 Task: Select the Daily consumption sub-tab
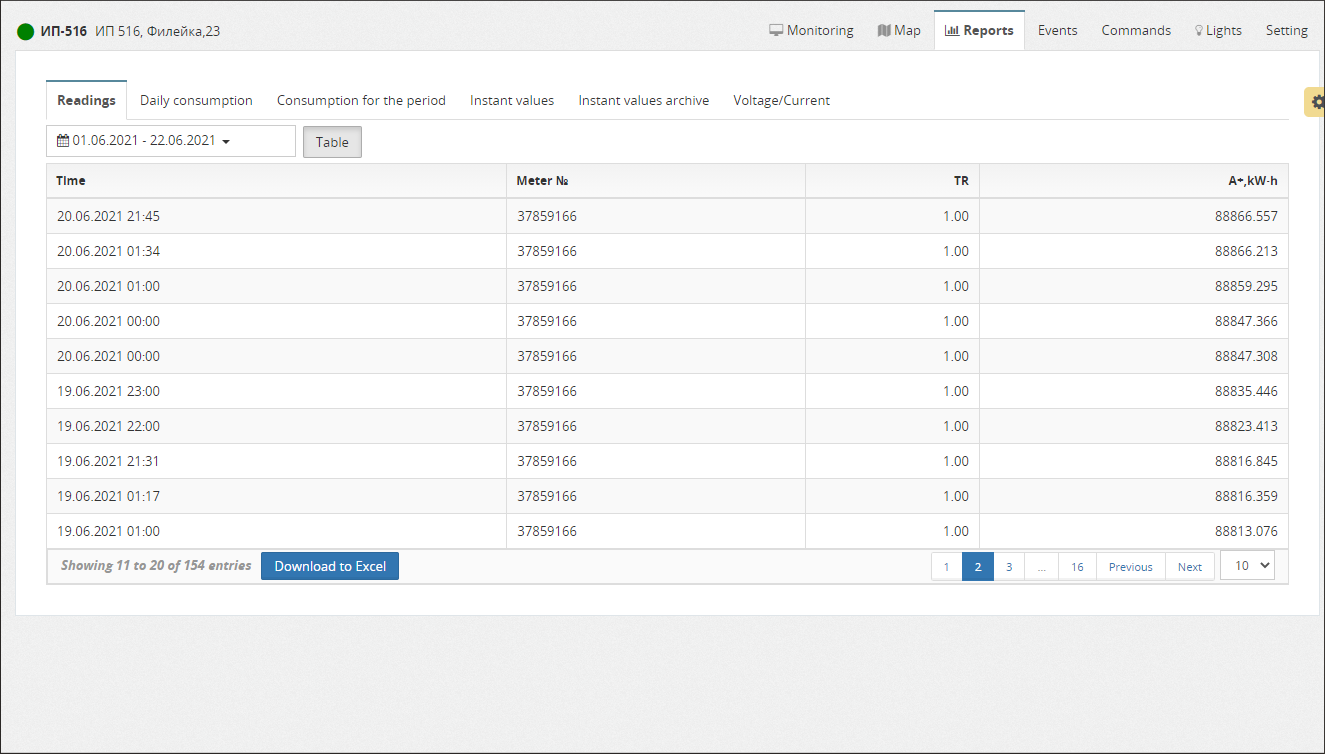[x=196, y=100]
